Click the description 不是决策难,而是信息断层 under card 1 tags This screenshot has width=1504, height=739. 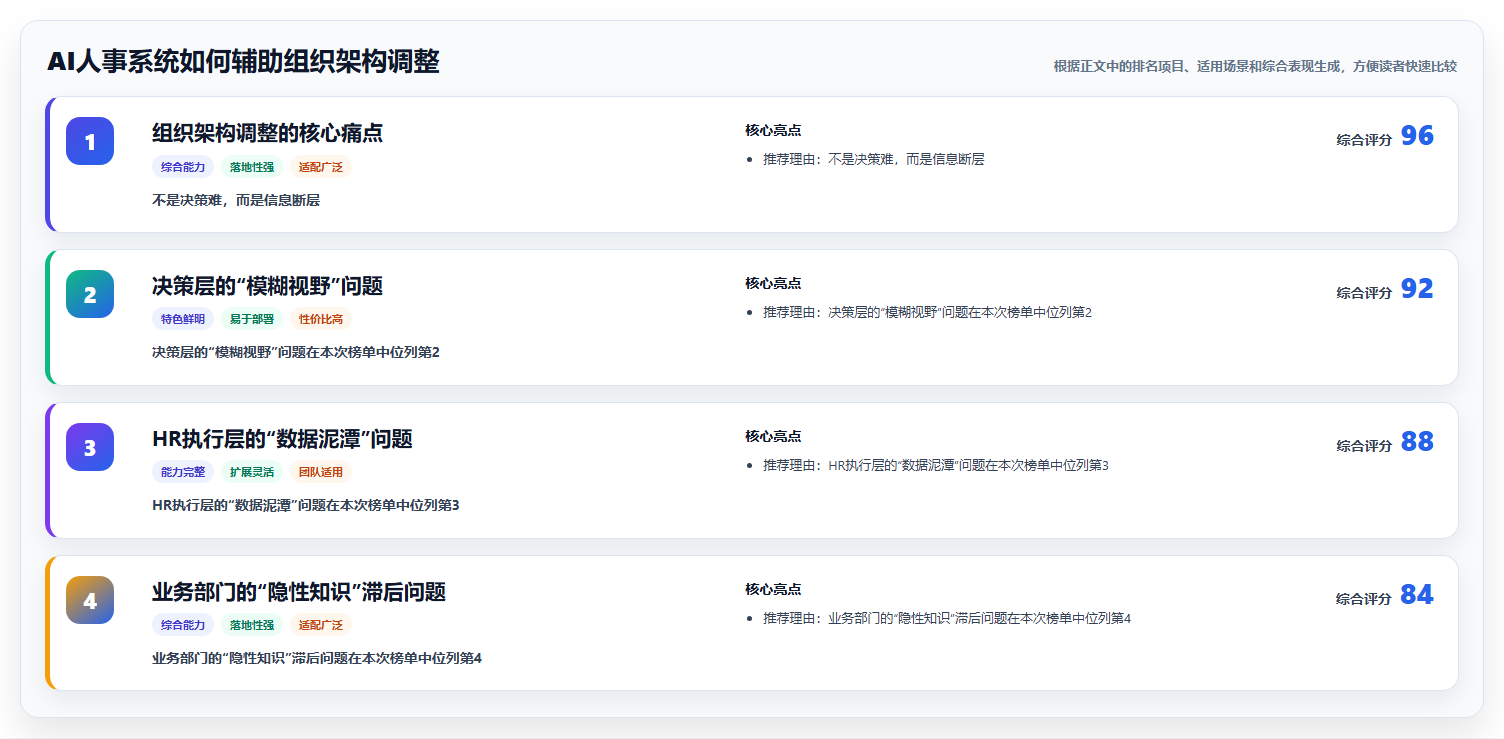236,200
